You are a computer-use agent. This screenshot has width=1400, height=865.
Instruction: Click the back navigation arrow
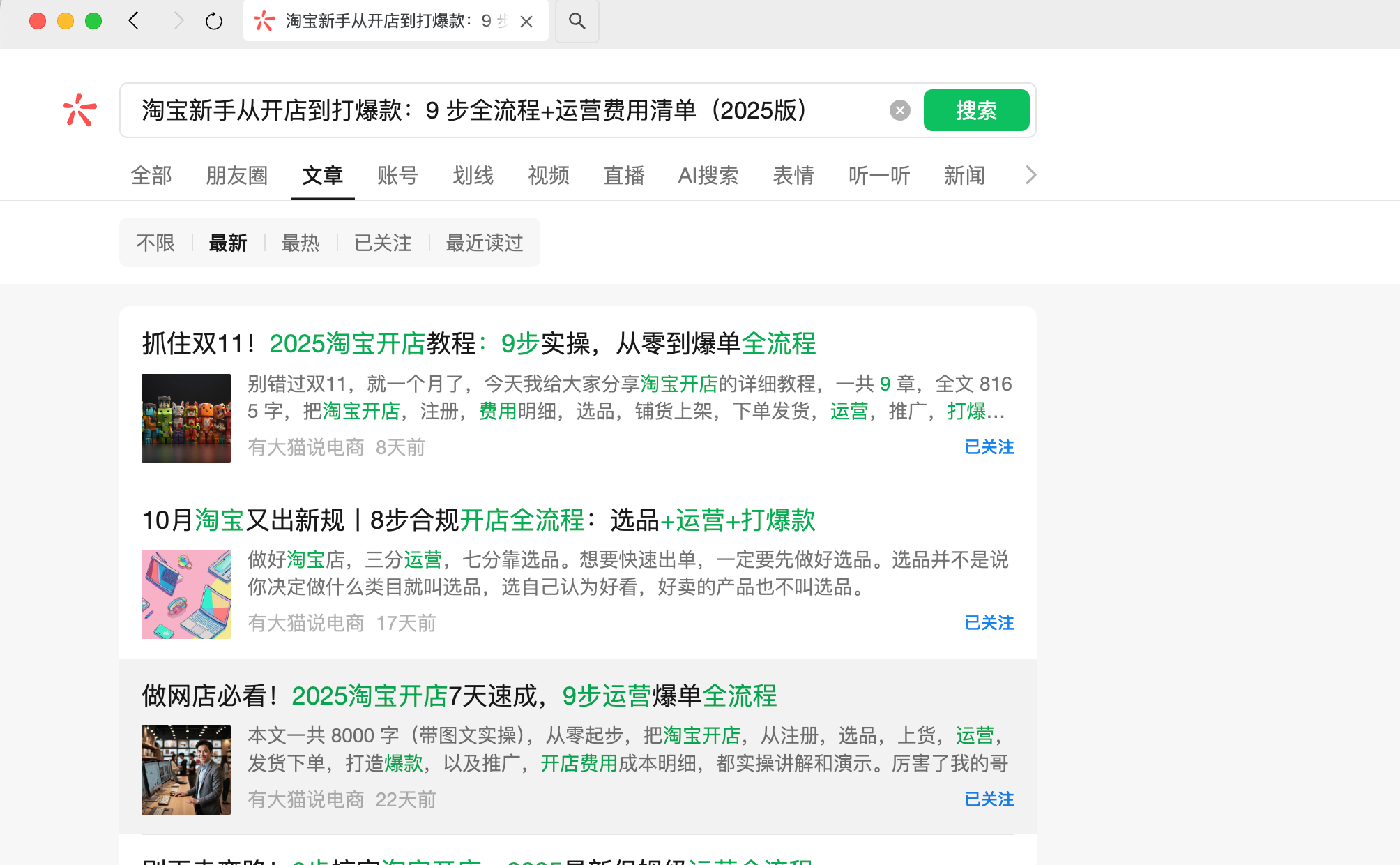point(134,21)
